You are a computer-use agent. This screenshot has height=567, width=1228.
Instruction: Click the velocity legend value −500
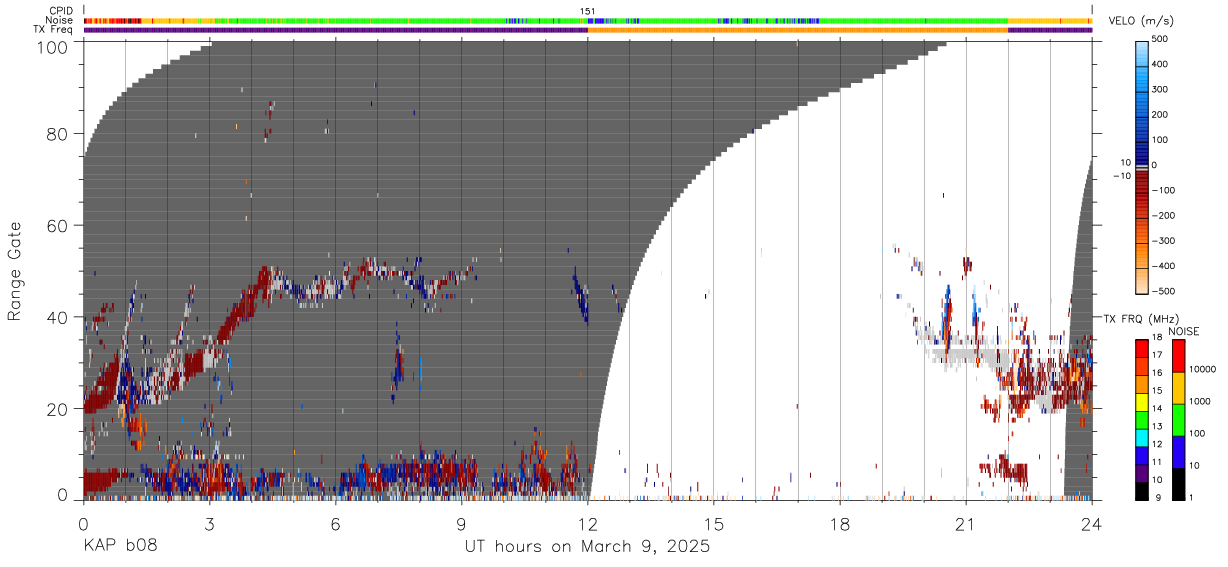point(1166,291)
